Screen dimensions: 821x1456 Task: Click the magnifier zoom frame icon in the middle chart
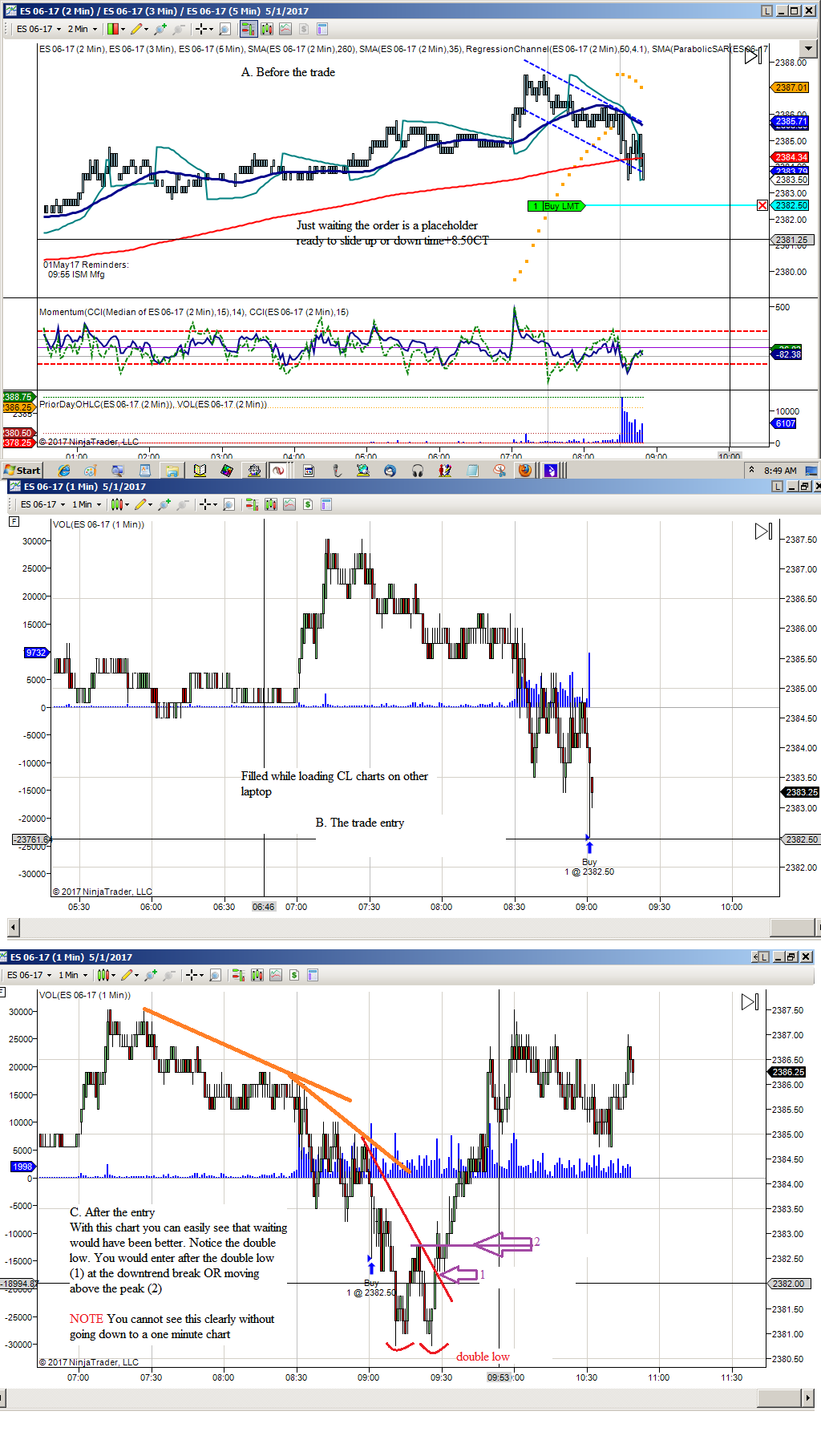click(x=229, y=504)
